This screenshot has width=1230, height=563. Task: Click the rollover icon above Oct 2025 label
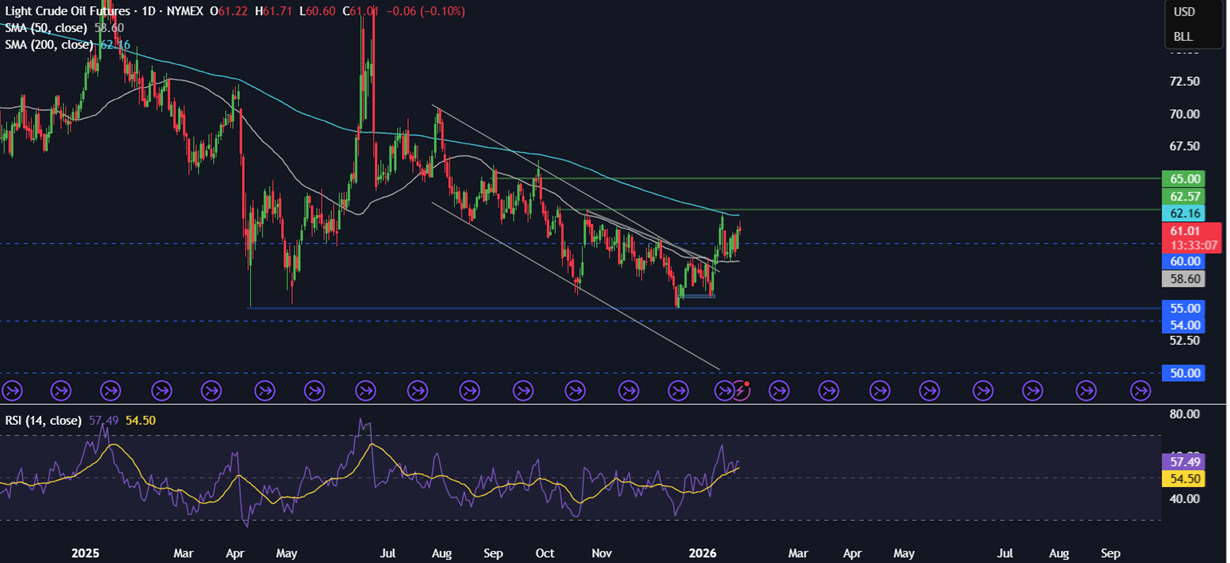pyautogui.click(x=523, y=391)
